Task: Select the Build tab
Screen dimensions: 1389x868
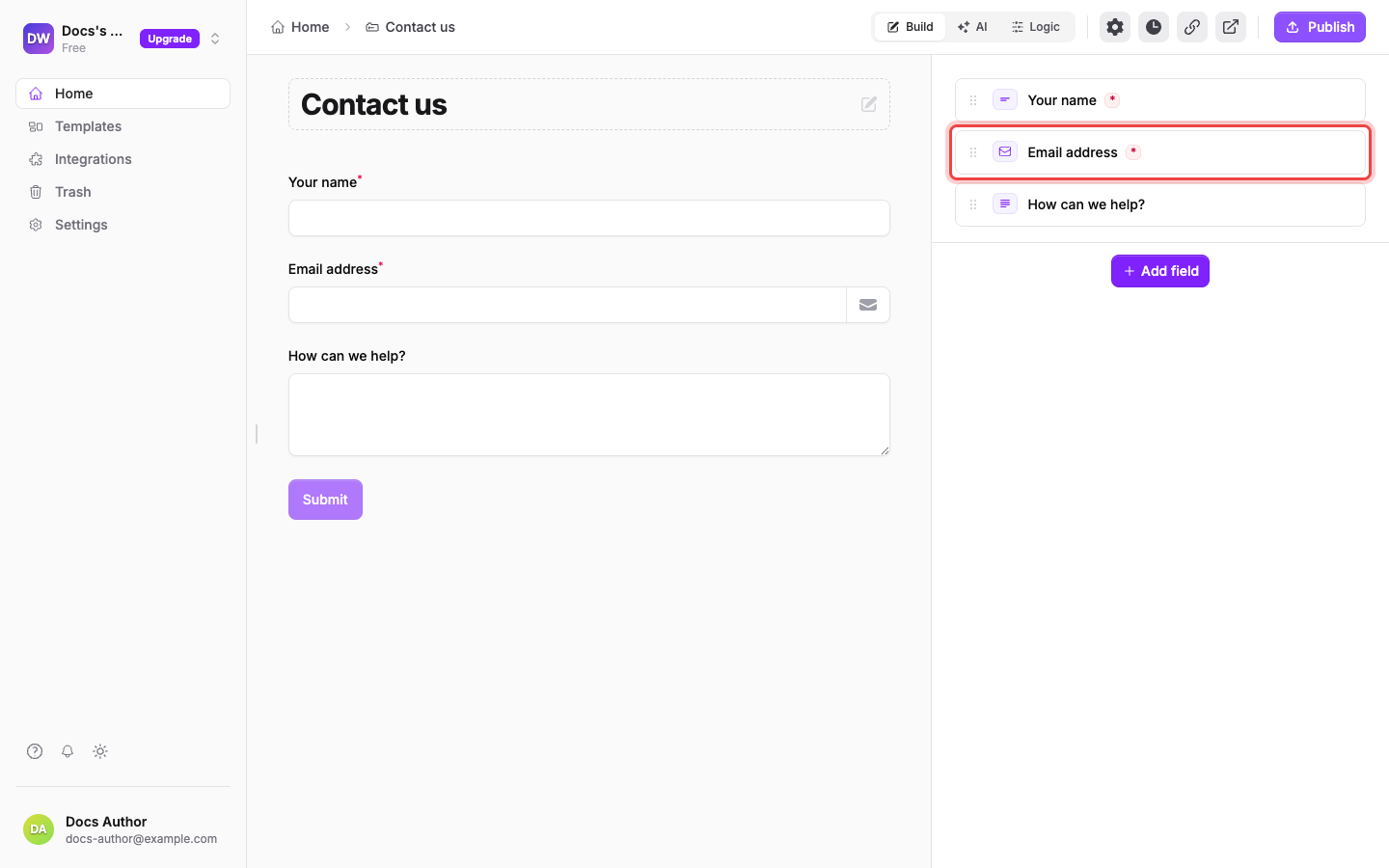Action: 911,27
